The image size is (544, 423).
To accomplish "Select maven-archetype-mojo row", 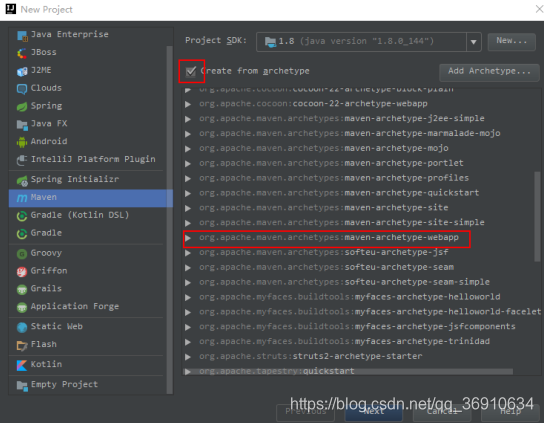I will 361,148.
